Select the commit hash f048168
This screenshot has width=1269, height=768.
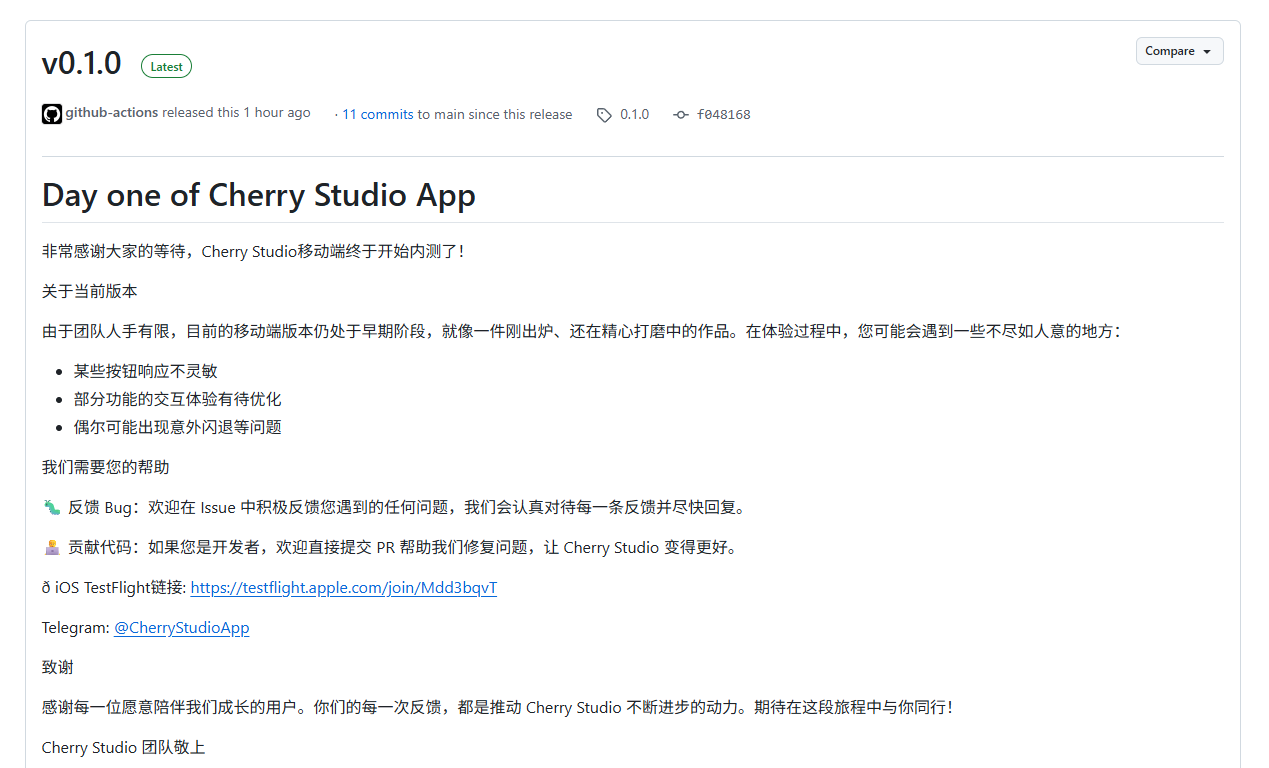(x=723, y=114)
